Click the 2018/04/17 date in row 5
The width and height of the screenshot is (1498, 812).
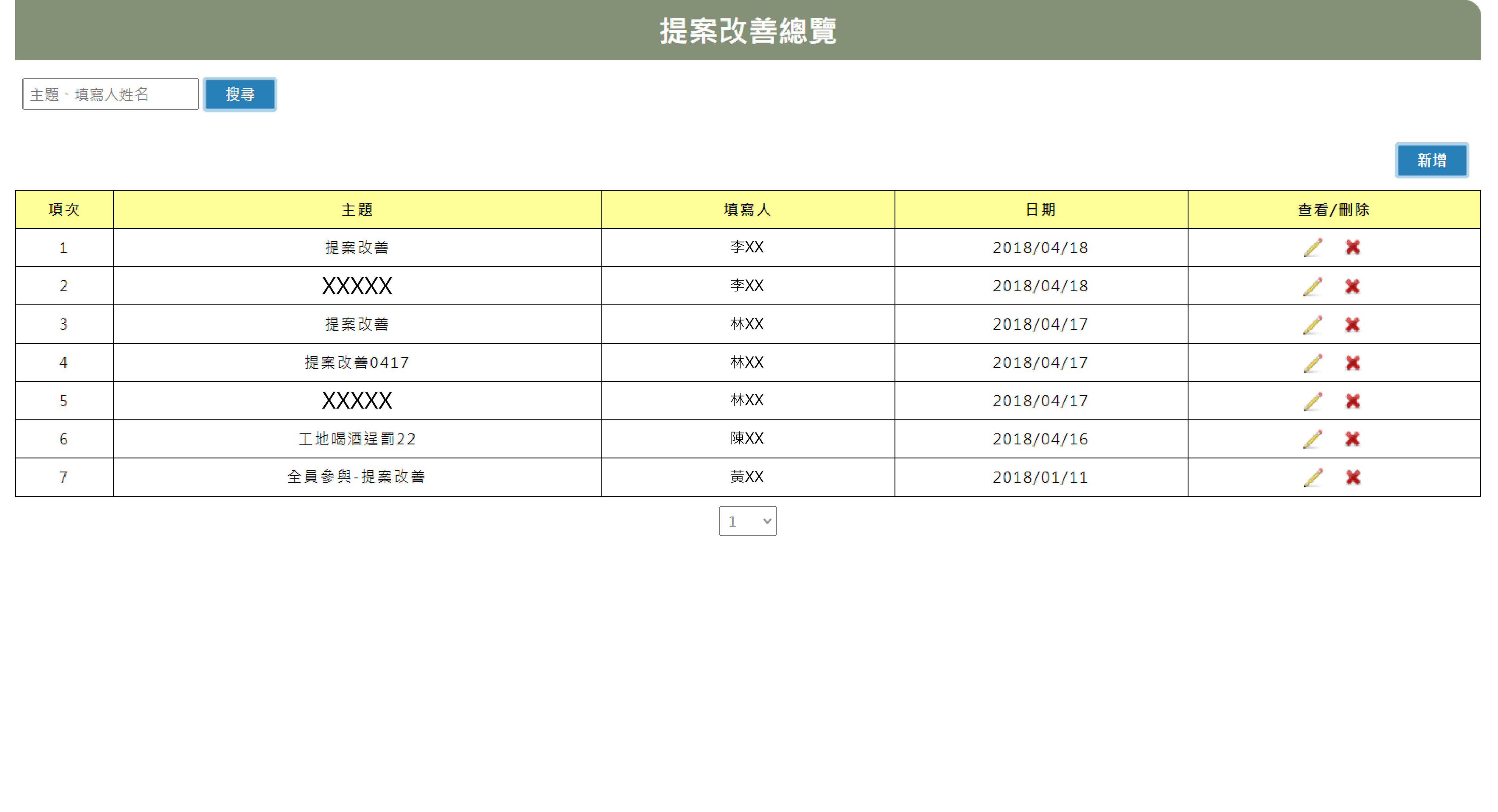click(x=1040, y=401)
